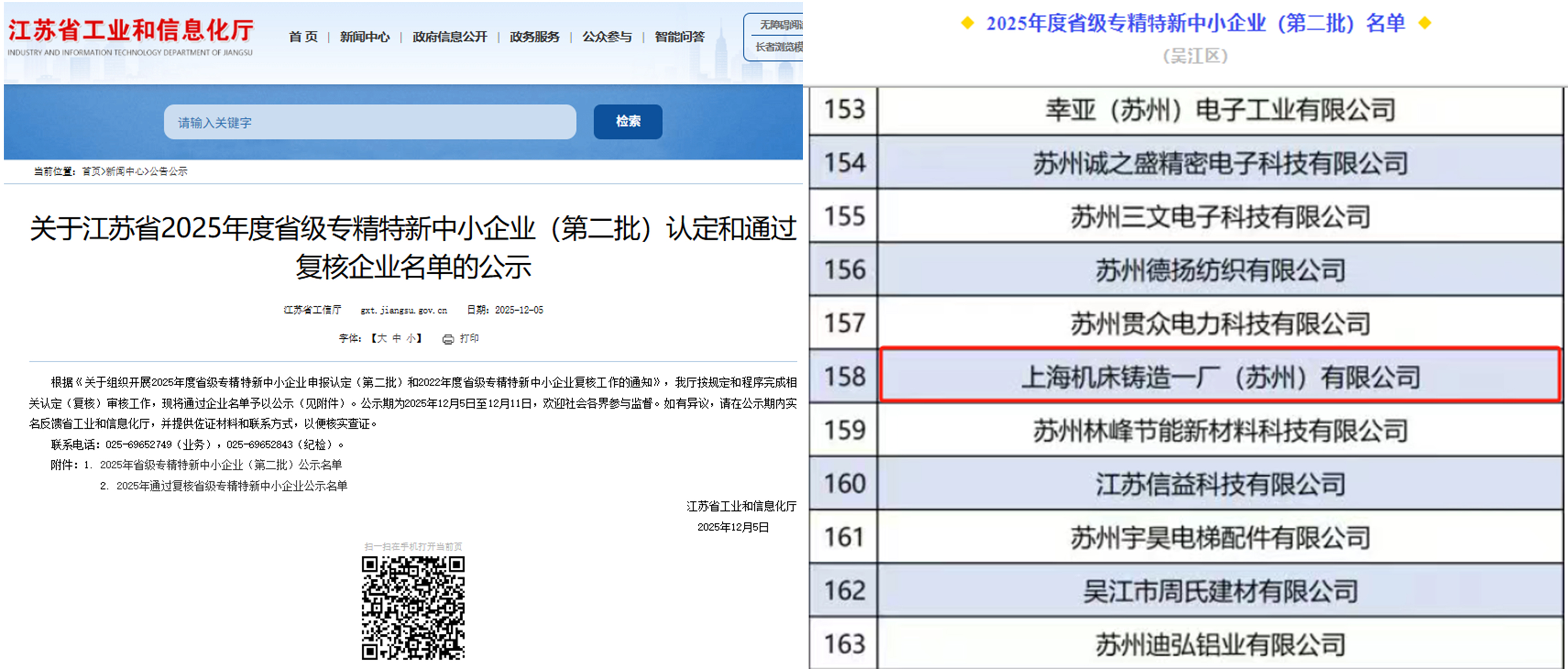The width and height of the screenshot is (1568, 669).
Task: Set font size to 中
Action: pyautogui.click(x=397, y=338)
